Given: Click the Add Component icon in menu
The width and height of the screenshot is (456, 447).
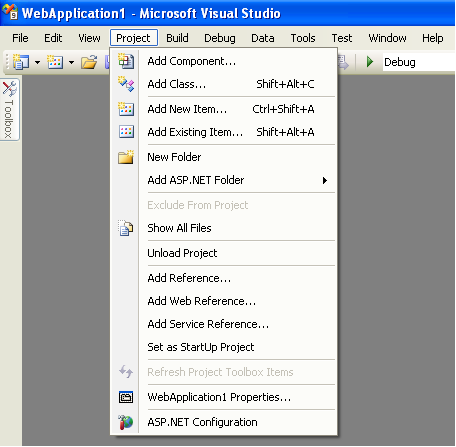Looking at the screenshot, I should 126,61.
